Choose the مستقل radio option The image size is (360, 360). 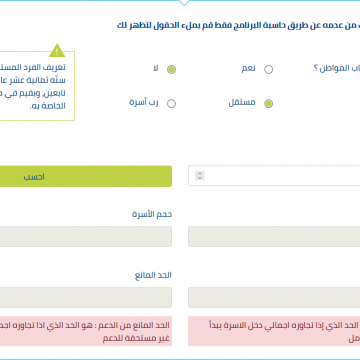pos(268,104)
